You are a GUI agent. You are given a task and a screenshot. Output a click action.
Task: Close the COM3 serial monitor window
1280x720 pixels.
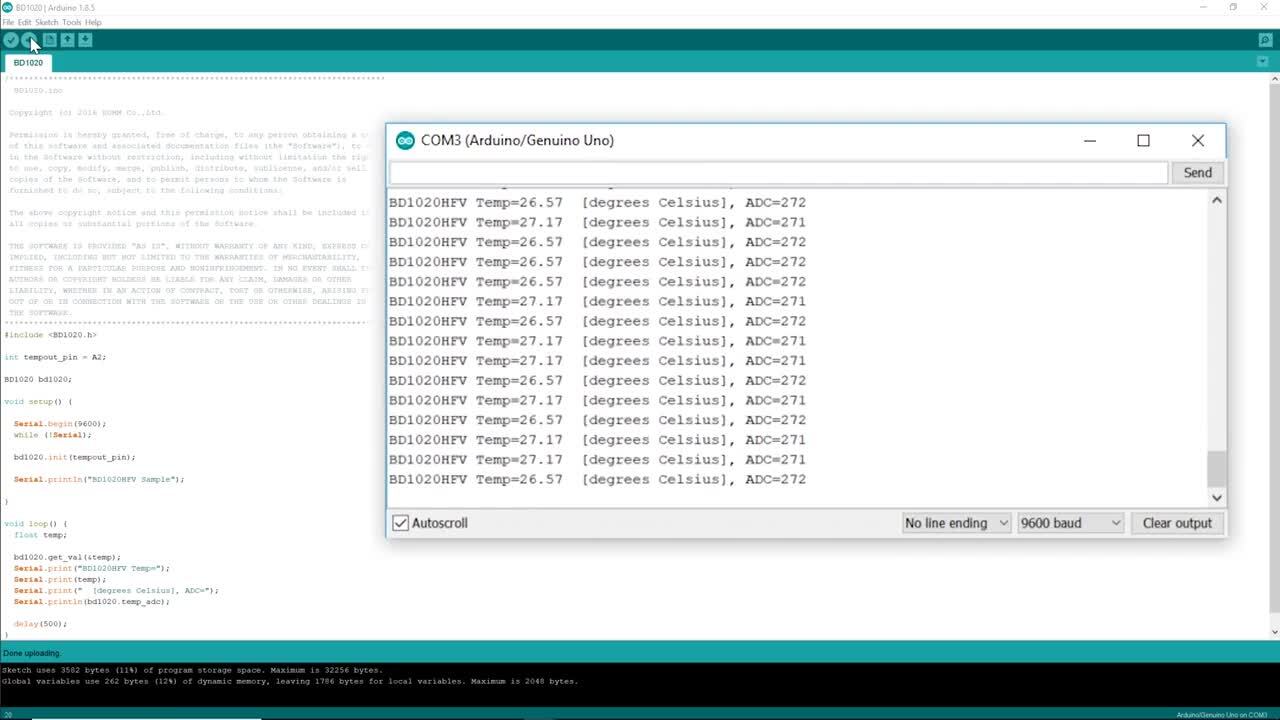(1198, 140)
